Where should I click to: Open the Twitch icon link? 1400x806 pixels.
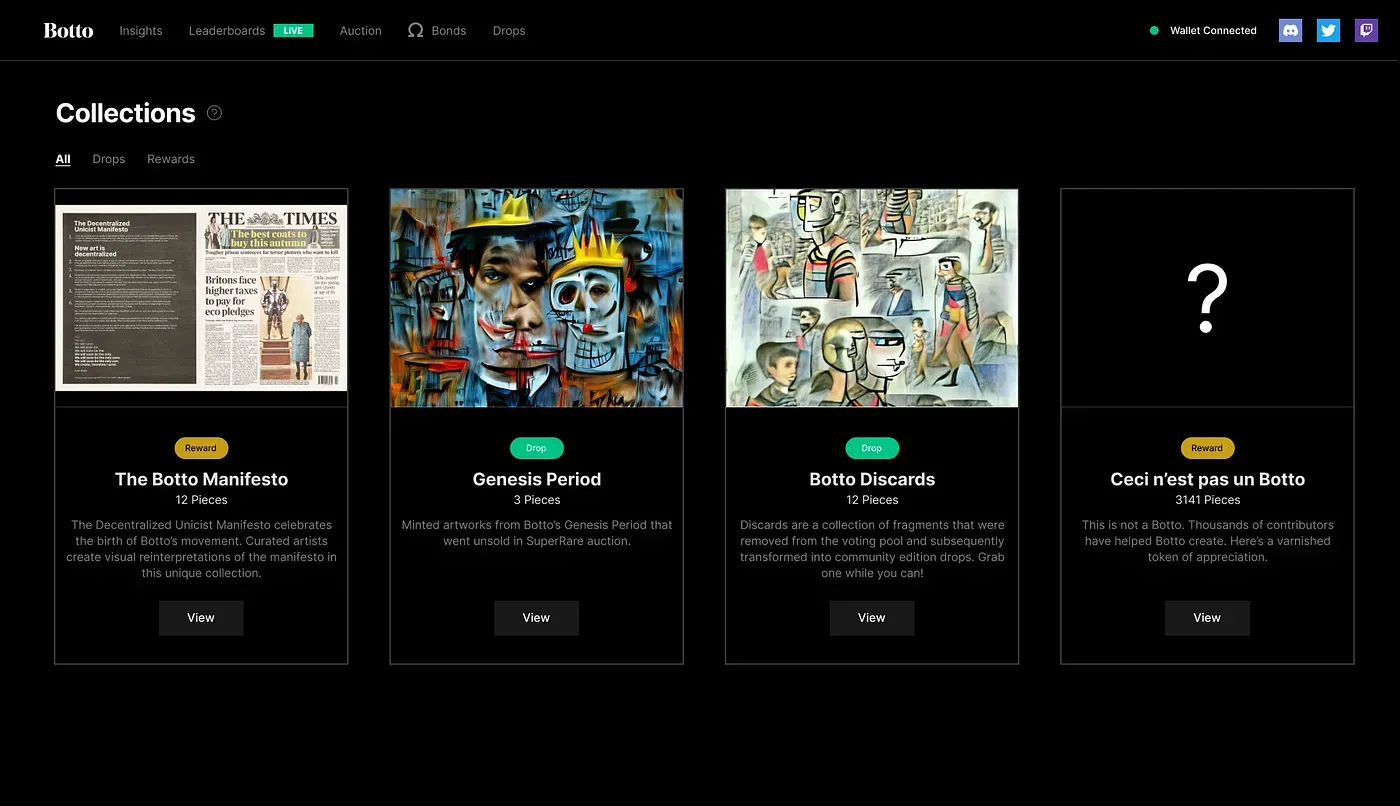[1366, 30]
